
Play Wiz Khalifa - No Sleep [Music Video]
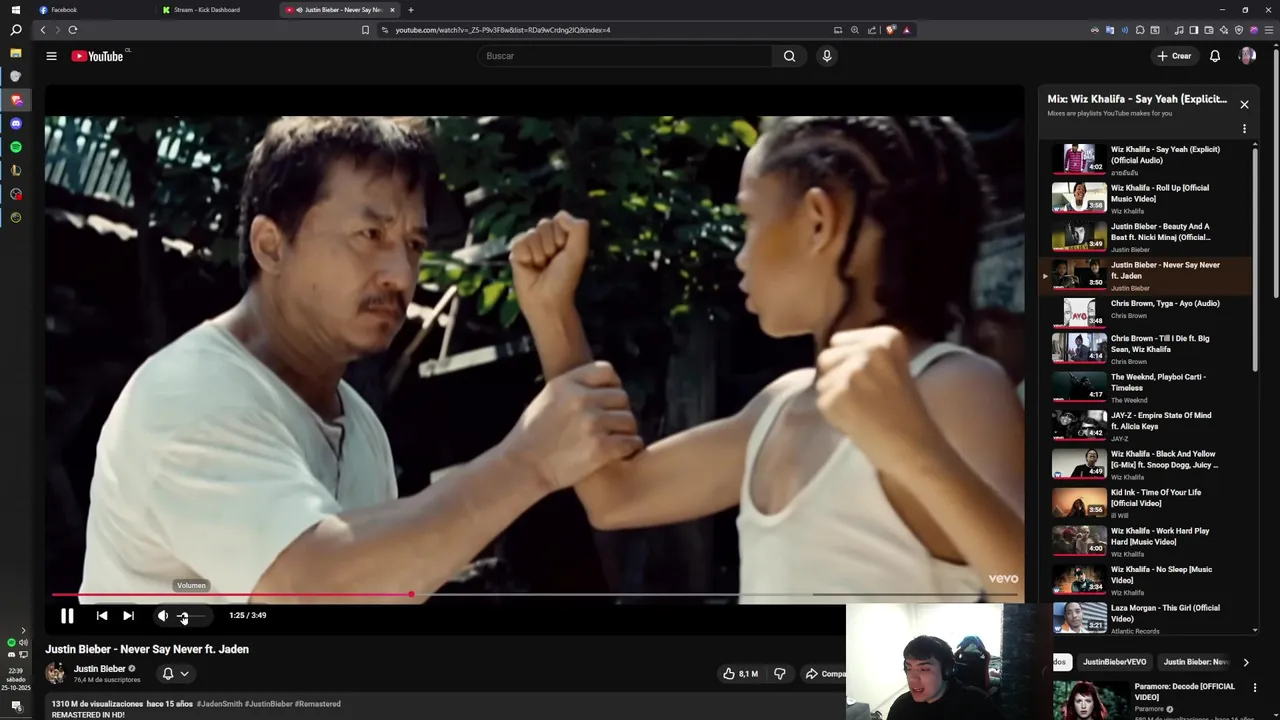(x=1145, y=580)
